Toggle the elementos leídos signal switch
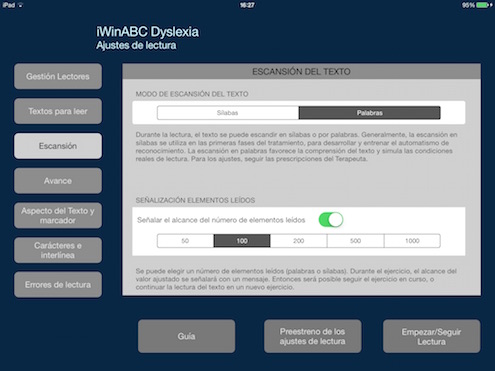 click(331, 220)
